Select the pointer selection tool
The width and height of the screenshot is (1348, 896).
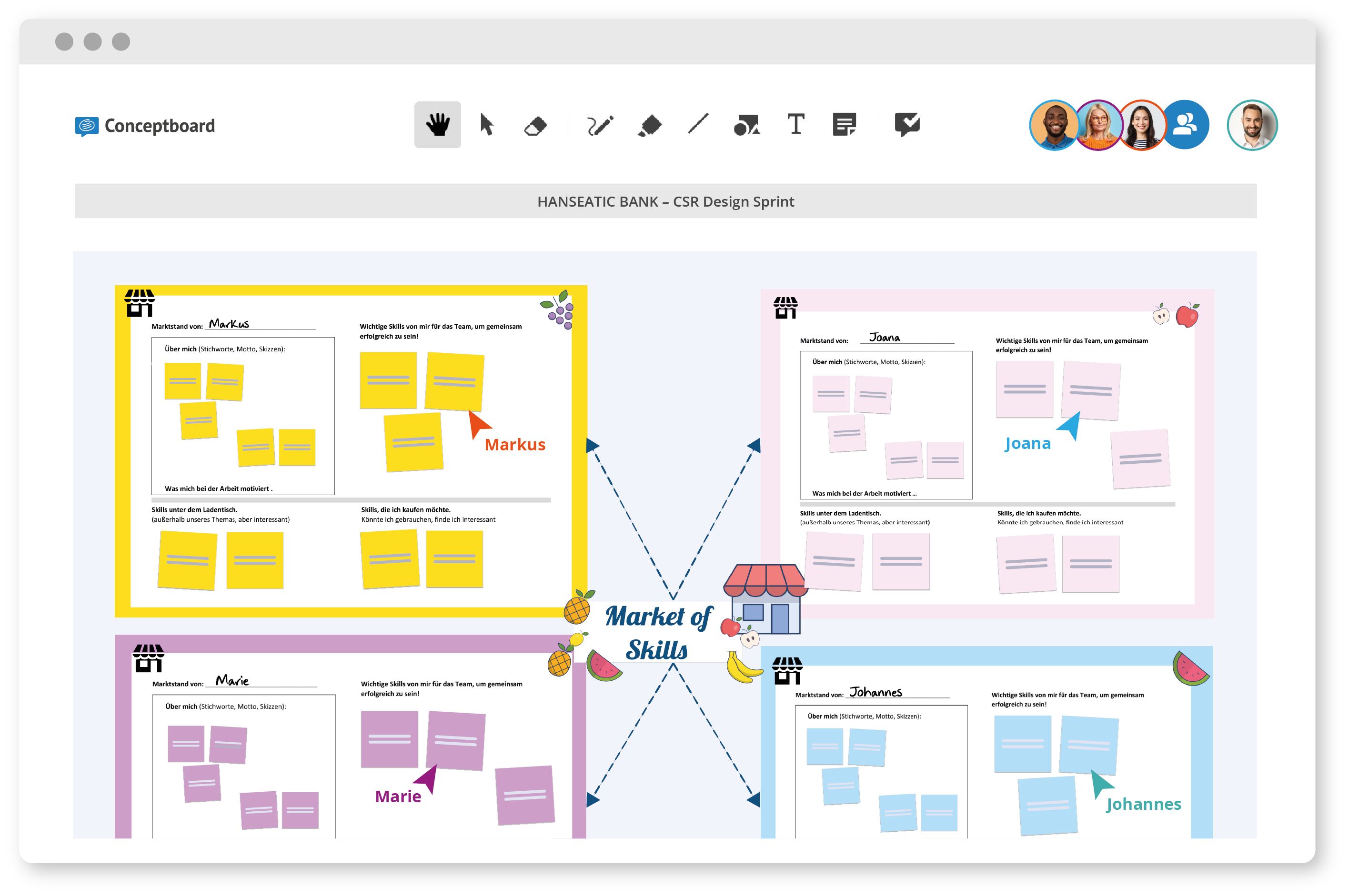coord(486,125)
